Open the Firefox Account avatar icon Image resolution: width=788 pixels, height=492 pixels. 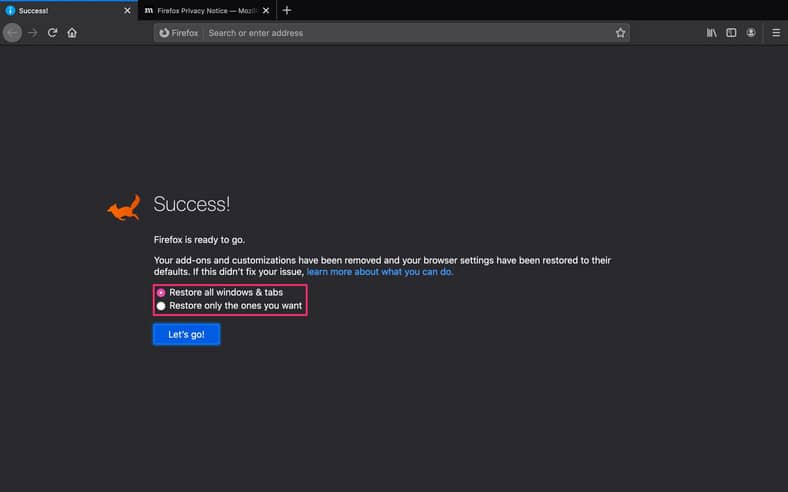point(751,33)
